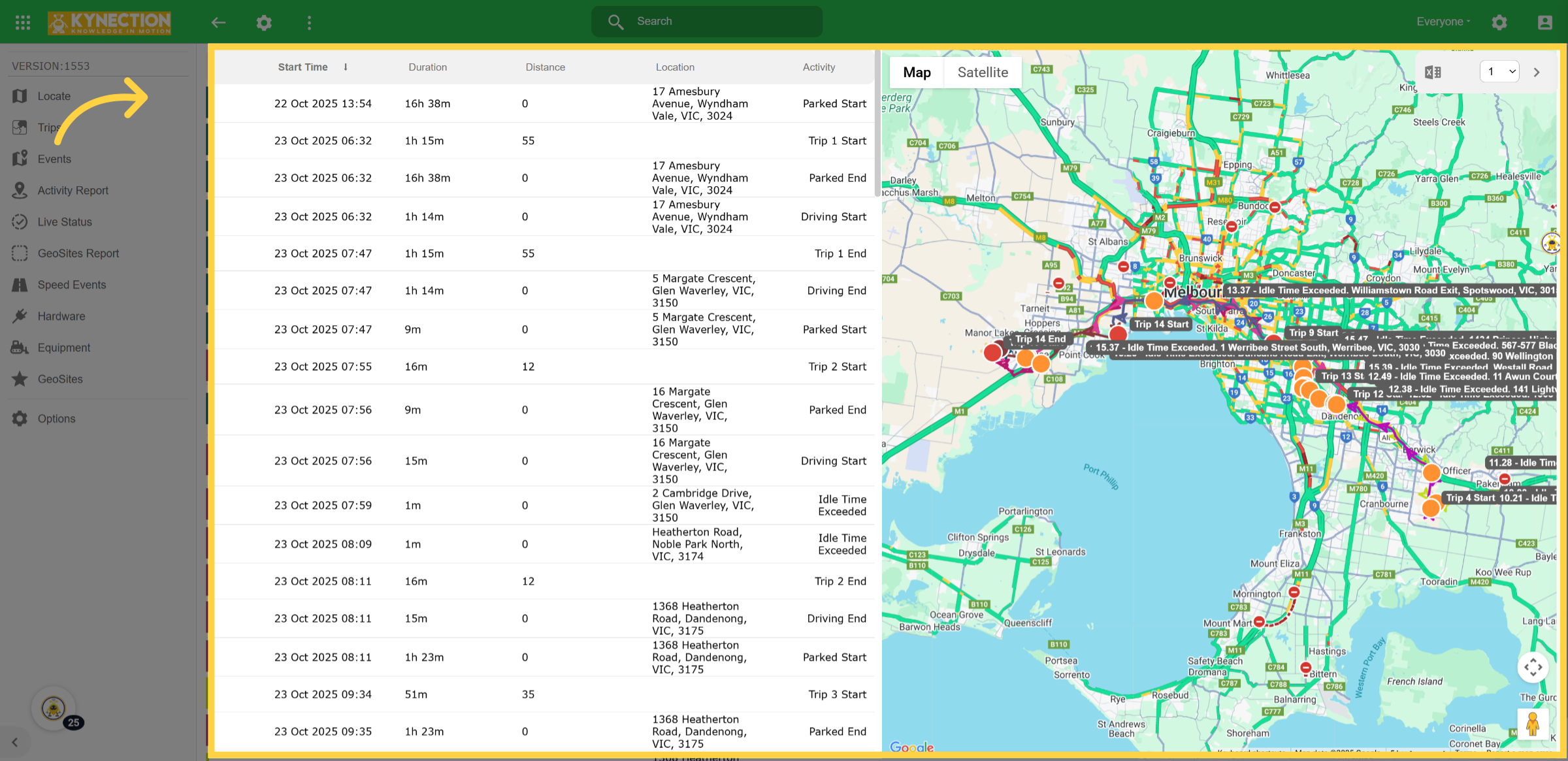Click Heatherton Road, Noble Park North cell
The height and width of the screenshot is (761, 1568).
(697, 544)
